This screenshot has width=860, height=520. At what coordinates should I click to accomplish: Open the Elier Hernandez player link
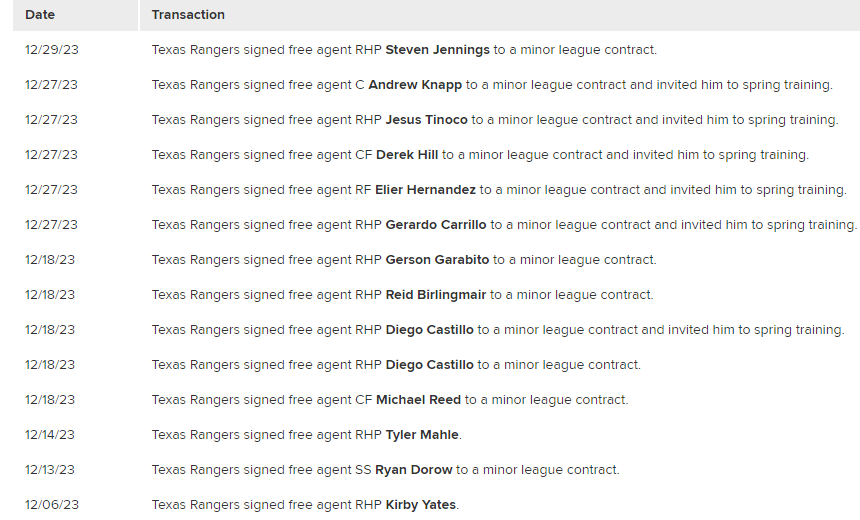click(x=425, y=190)
